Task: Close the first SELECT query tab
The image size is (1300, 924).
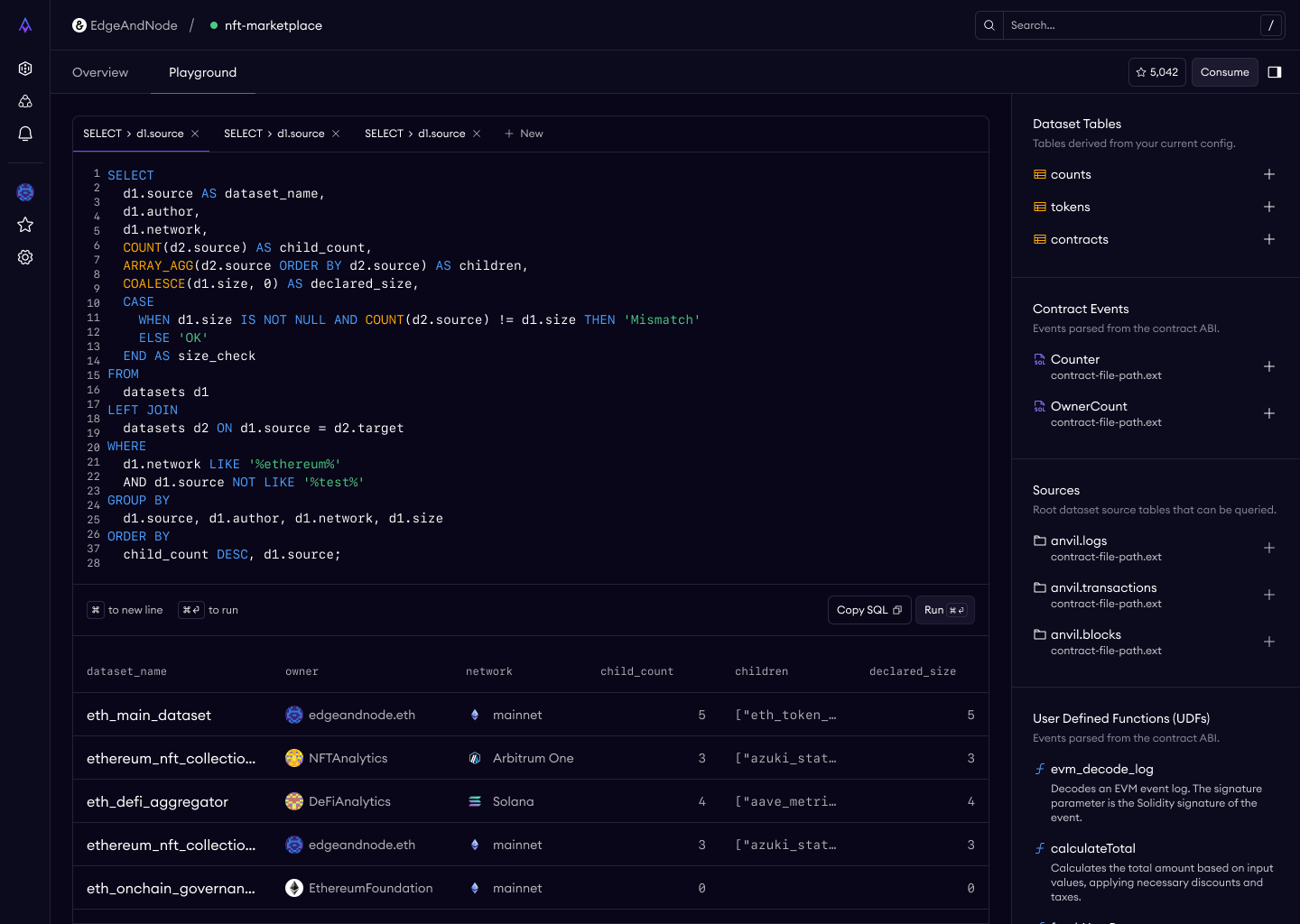Action: pyautogui.click(x=195, y=134)
